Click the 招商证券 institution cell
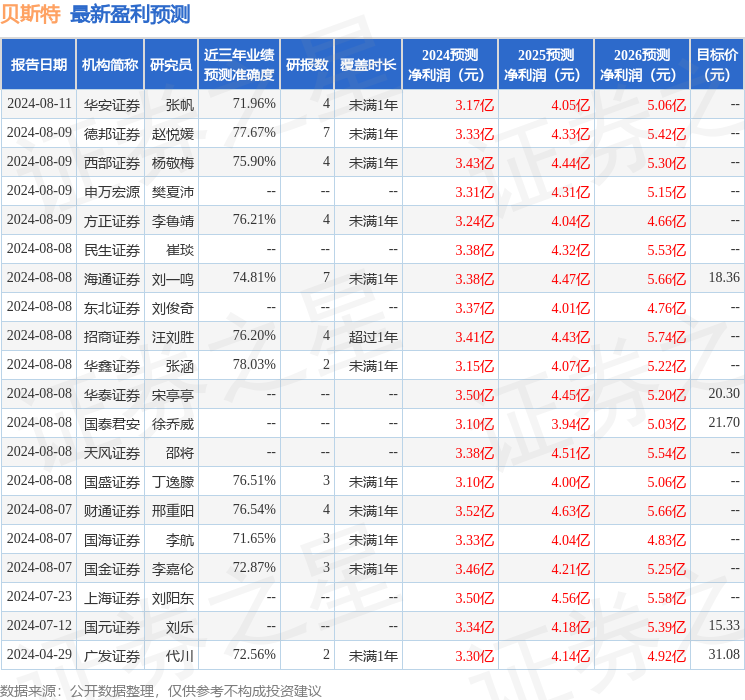This screenshot has height=700, width=745. tap(112, 337)
